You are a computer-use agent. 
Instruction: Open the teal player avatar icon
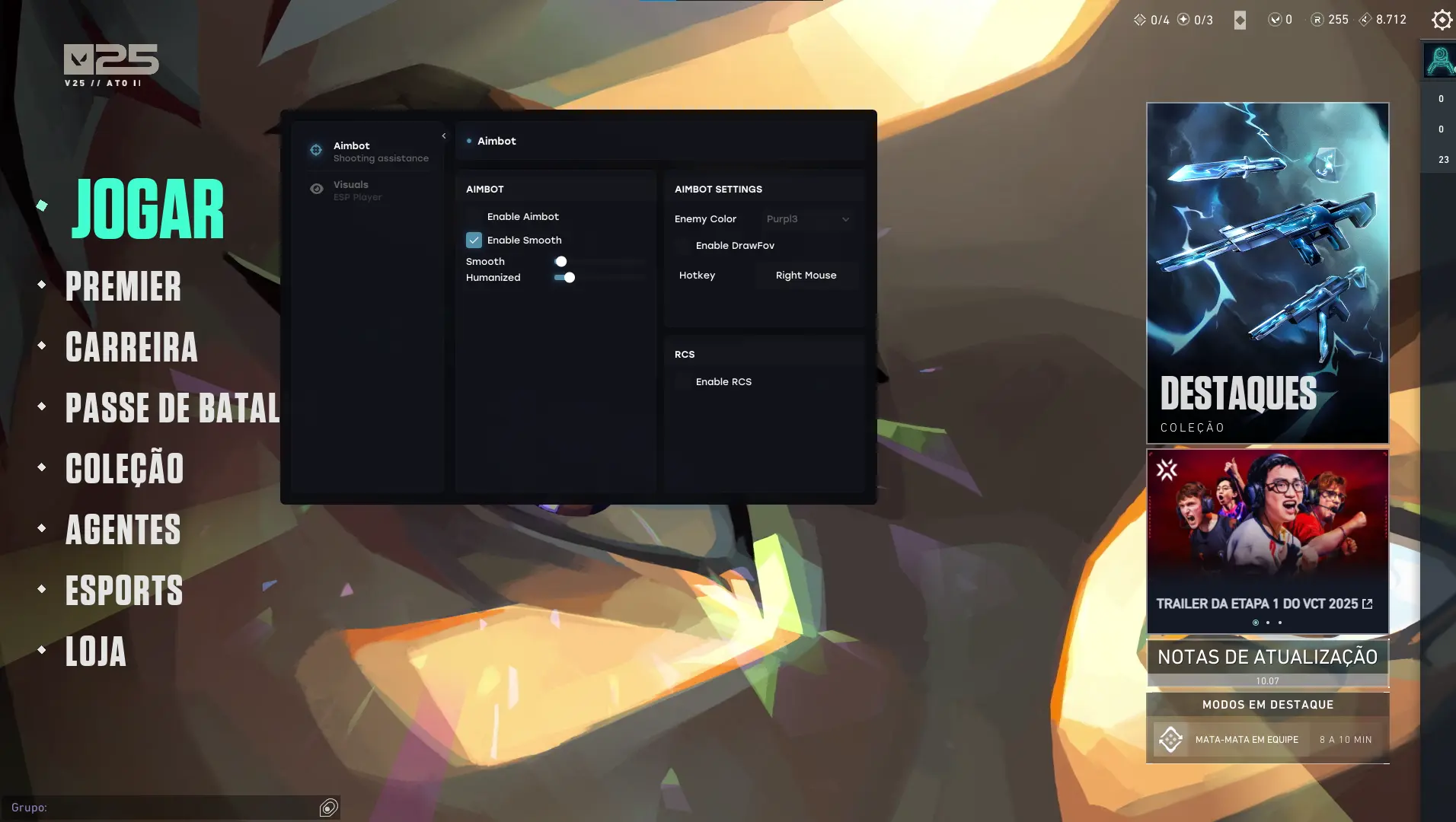1440,61
